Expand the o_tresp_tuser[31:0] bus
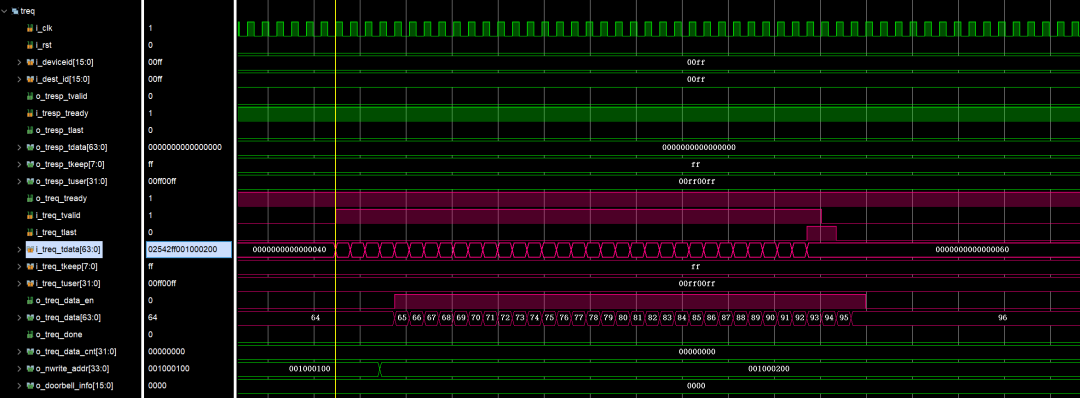 19,181
